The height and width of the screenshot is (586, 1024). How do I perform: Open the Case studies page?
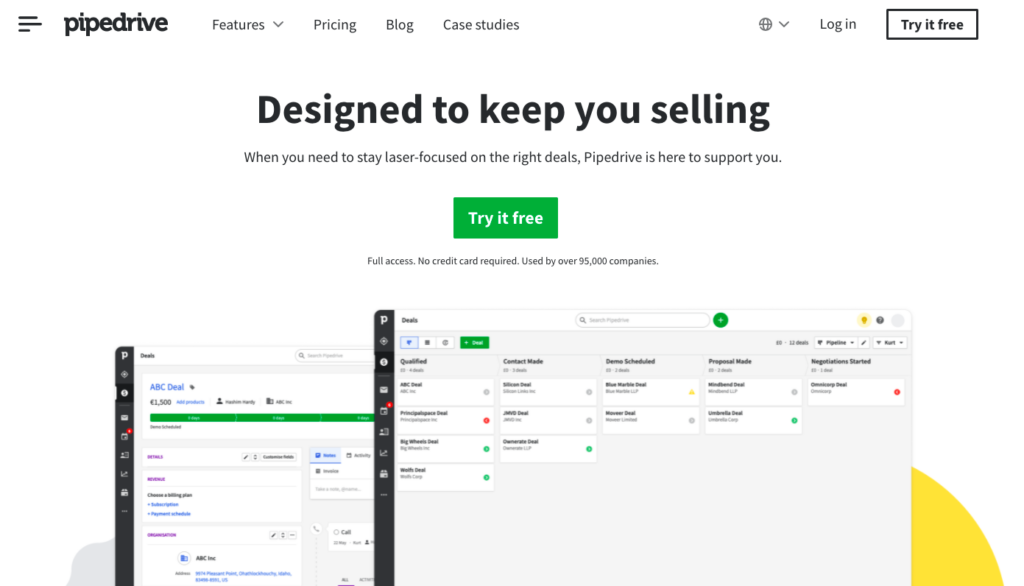coord(481,24)
